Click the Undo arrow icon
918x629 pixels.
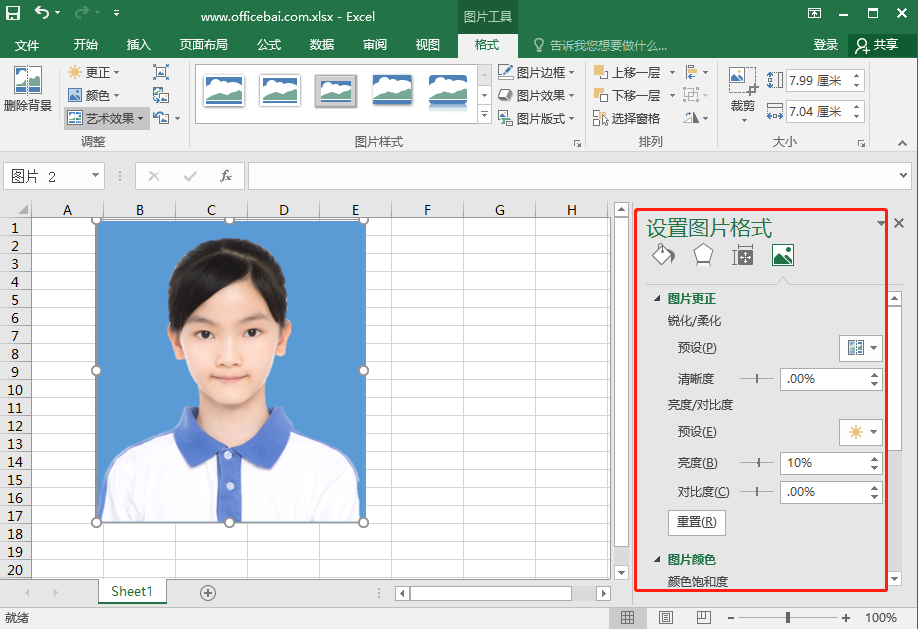pyautogui.click(x=42, y=14)
